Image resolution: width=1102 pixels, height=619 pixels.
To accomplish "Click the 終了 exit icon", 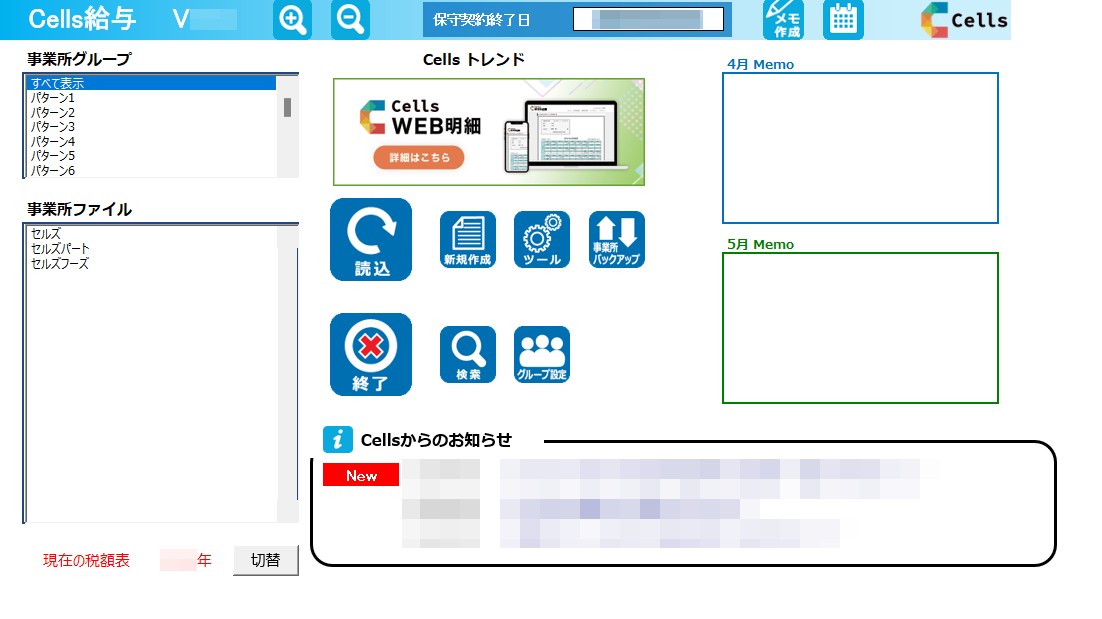I will [x=371, y=355].
